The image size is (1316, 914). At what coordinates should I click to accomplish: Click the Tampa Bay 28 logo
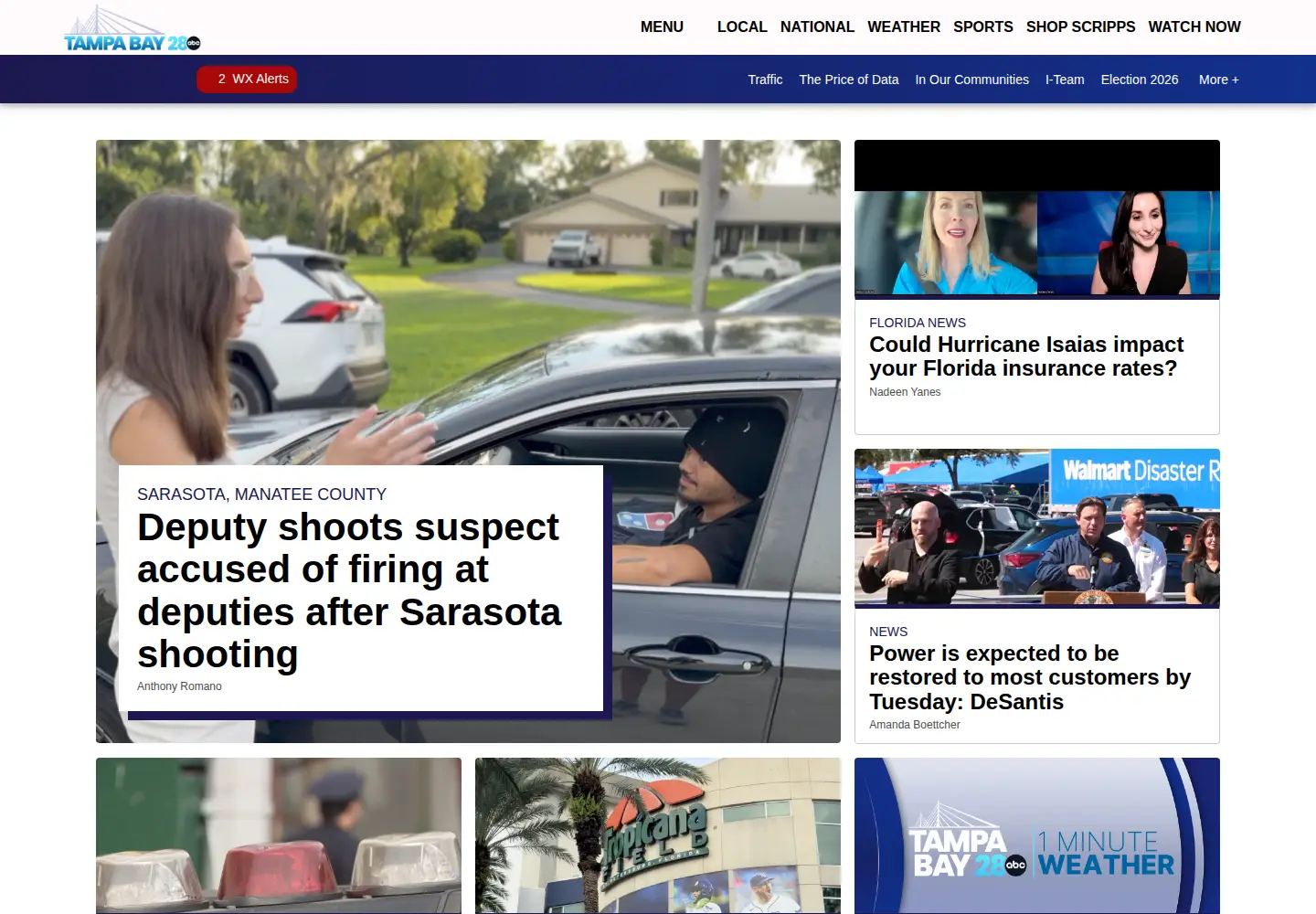(133, 29)
